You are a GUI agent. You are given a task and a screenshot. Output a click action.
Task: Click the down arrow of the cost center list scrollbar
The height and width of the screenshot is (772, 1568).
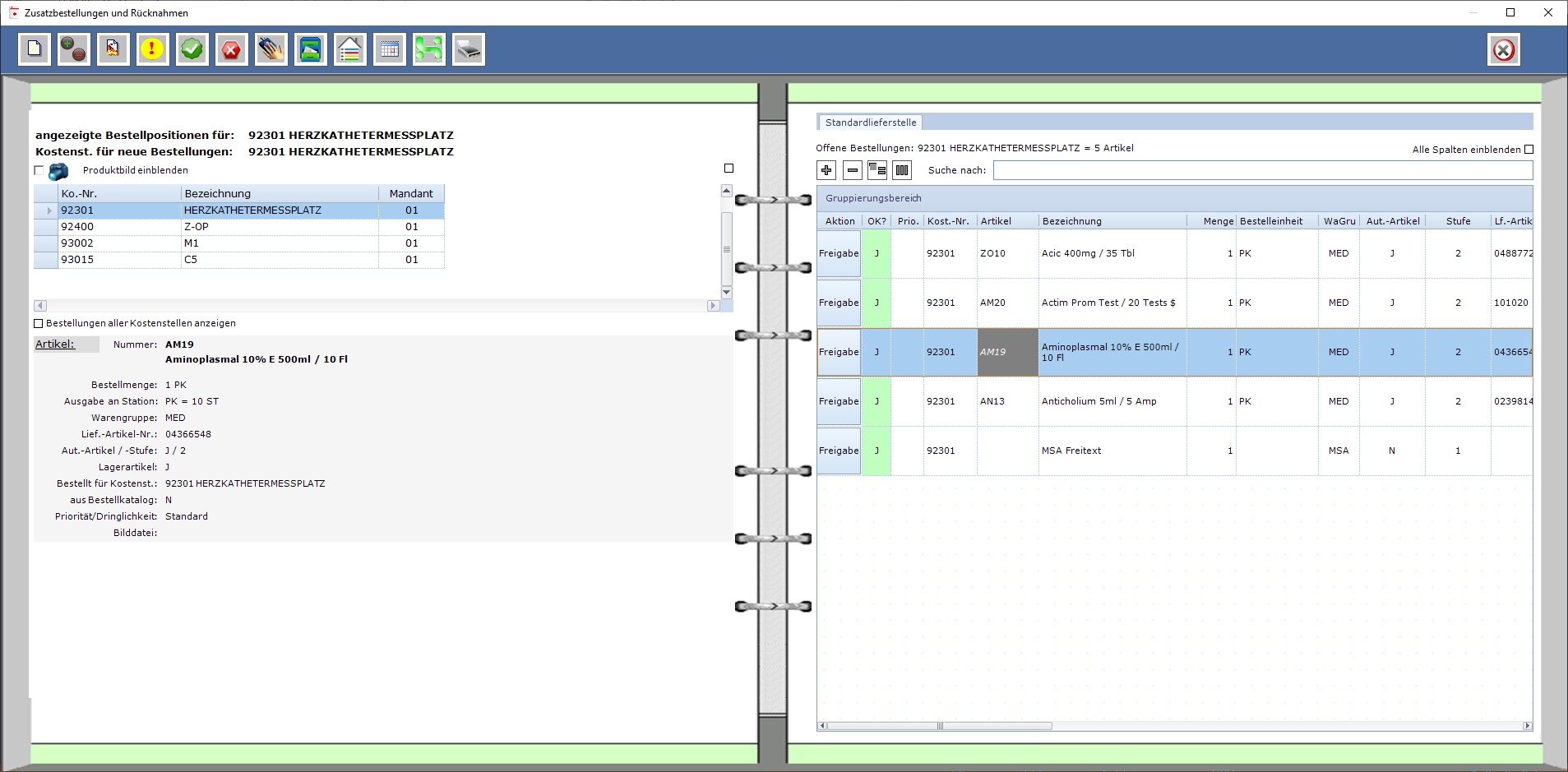click(x=726, y=293)
